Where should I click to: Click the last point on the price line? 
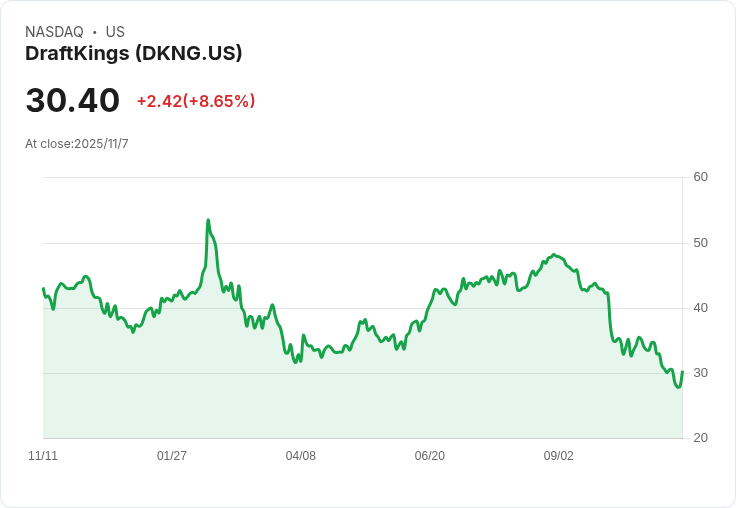pos(682,372)
